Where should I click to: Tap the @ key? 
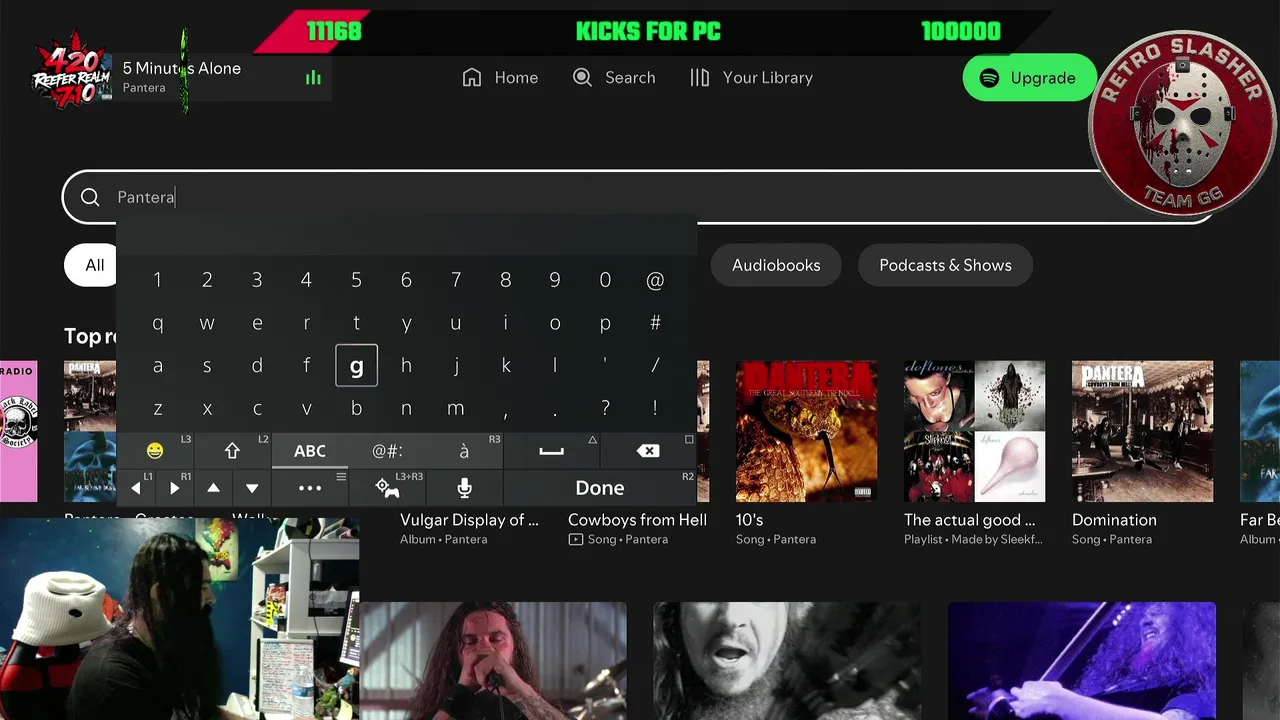tap(655, 281)
